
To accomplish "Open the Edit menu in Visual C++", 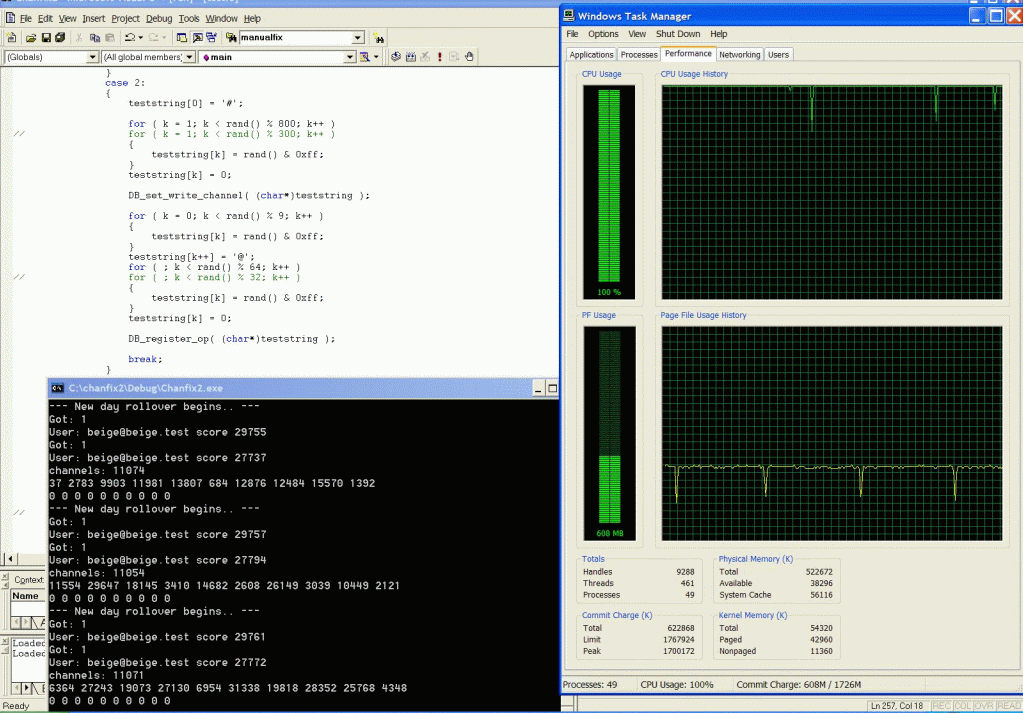I will [45, 18].
